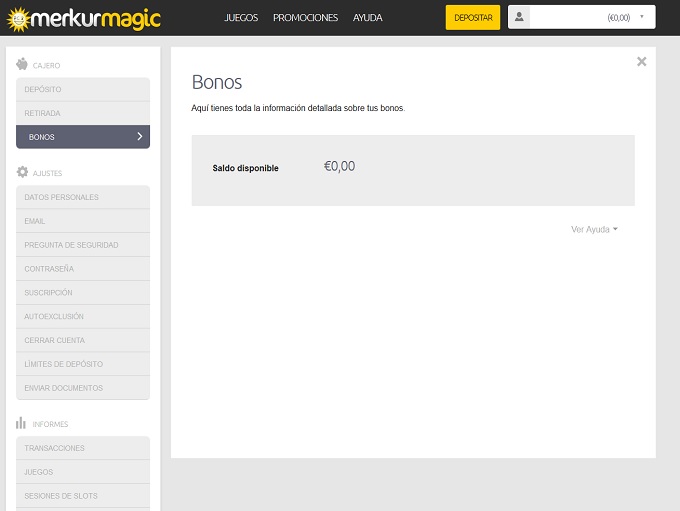Click the user profile icon
This screenshot has width=680, height=511.
coord(520,17)
